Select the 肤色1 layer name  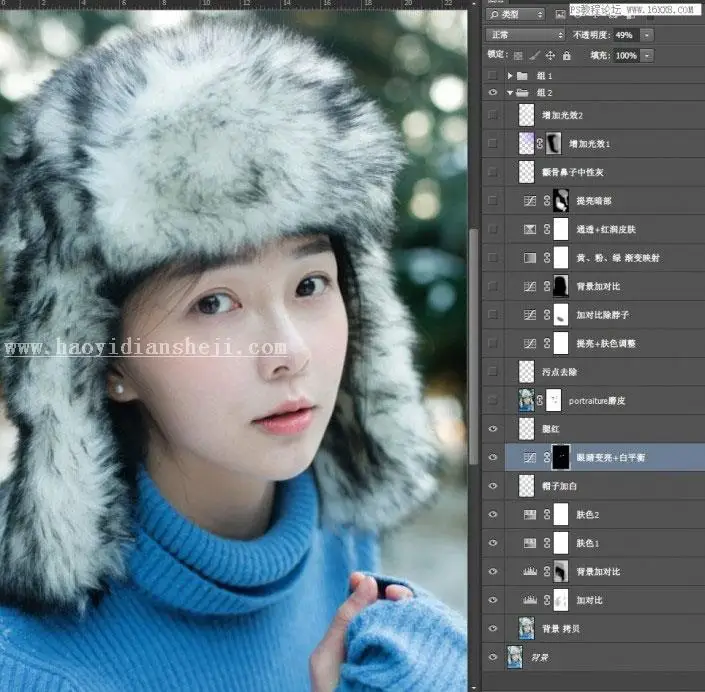pyautogui.click(x=587, y=543)
